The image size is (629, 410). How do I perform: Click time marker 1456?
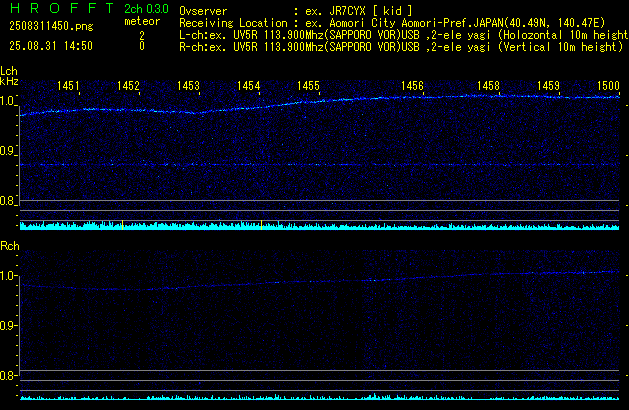coord(412,86)
